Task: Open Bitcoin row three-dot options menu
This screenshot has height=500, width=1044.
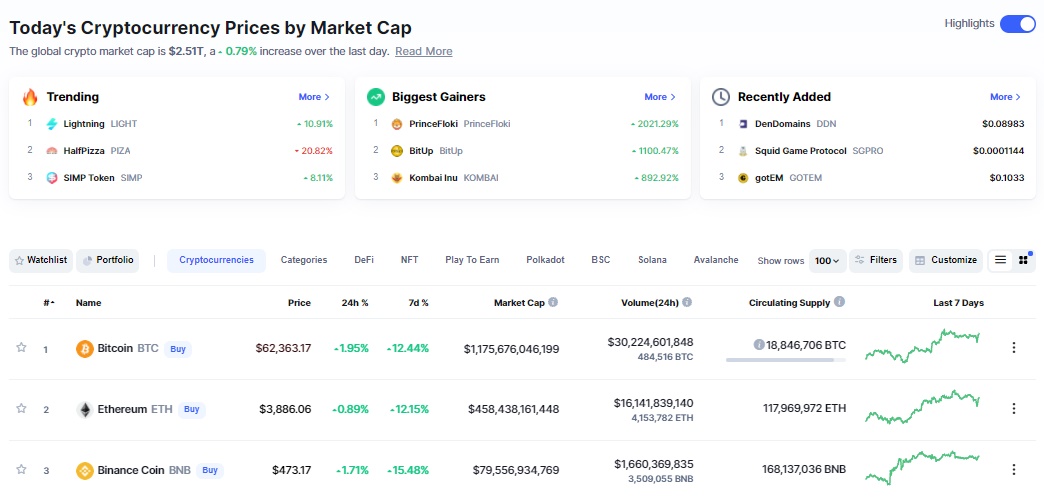Action: (x=1014, y=348)
